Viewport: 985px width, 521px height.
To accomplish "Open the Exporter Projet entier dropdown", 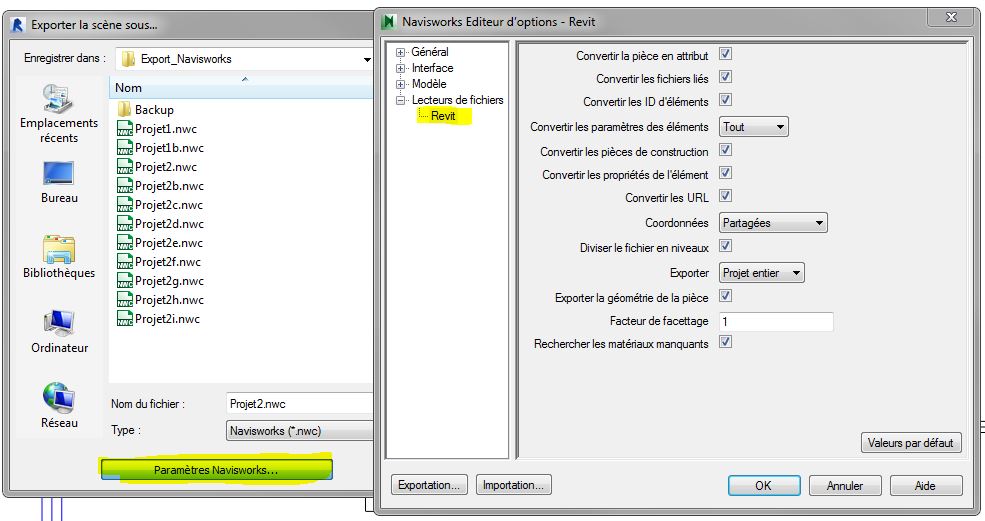I will click(x=762, y=272).
